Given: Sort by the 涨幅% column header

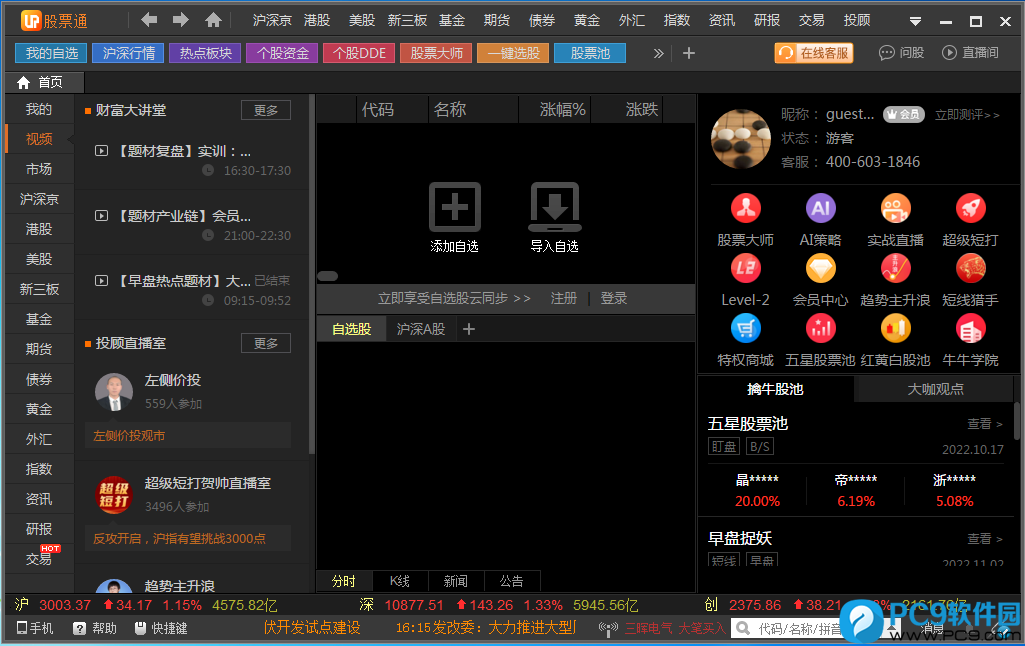Looking at the screenshot, I should click(562, 109).
